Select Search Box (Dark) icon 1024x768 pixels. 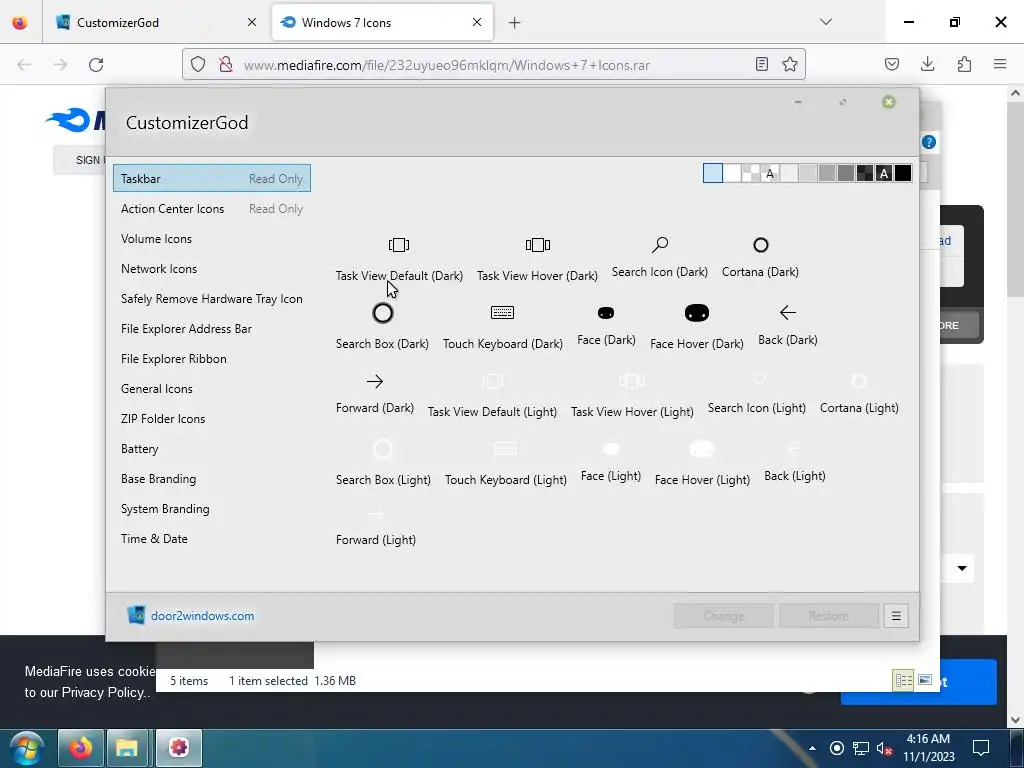tap(383, 313)
